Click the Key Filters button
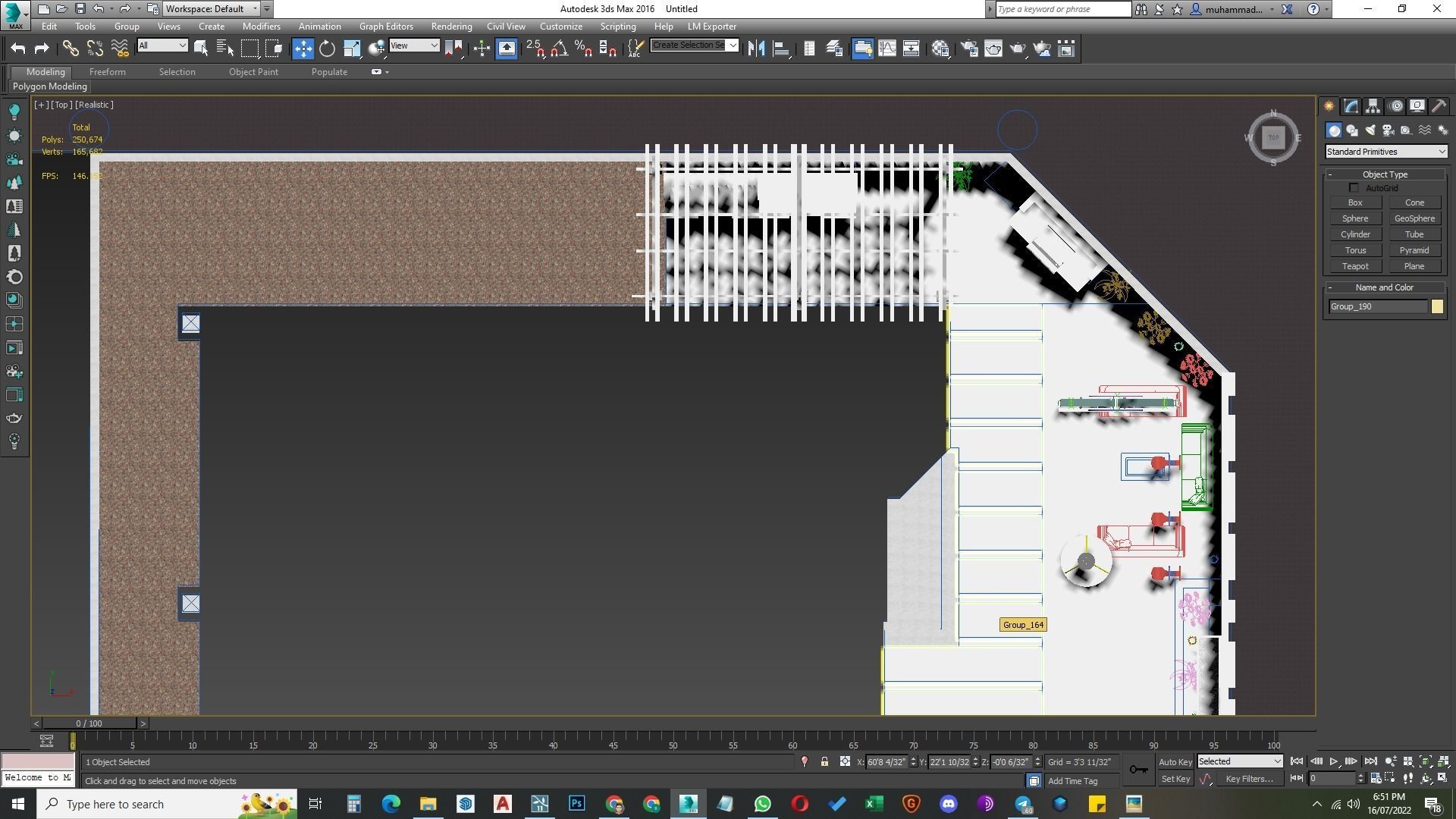1456x819 pixels. (x=1248, y=779)
